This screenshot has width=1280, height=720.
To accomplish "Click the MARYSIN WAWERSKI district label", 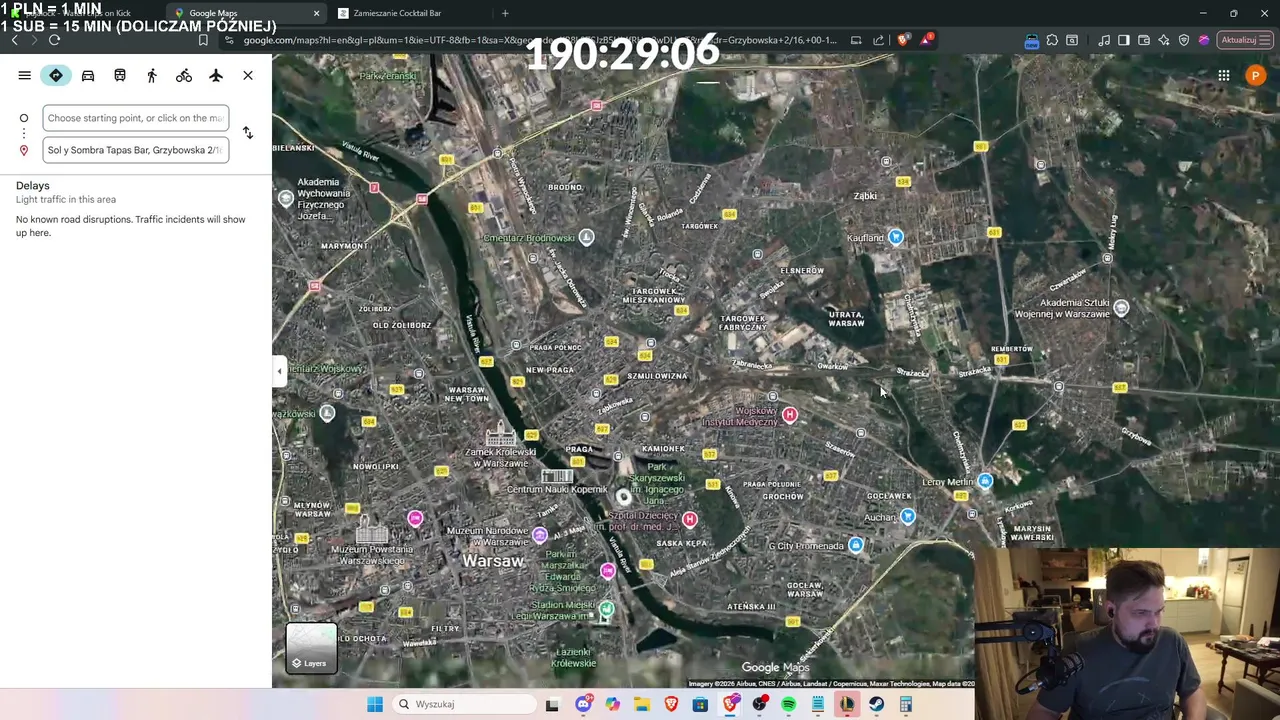I will tap(1032, 533).
